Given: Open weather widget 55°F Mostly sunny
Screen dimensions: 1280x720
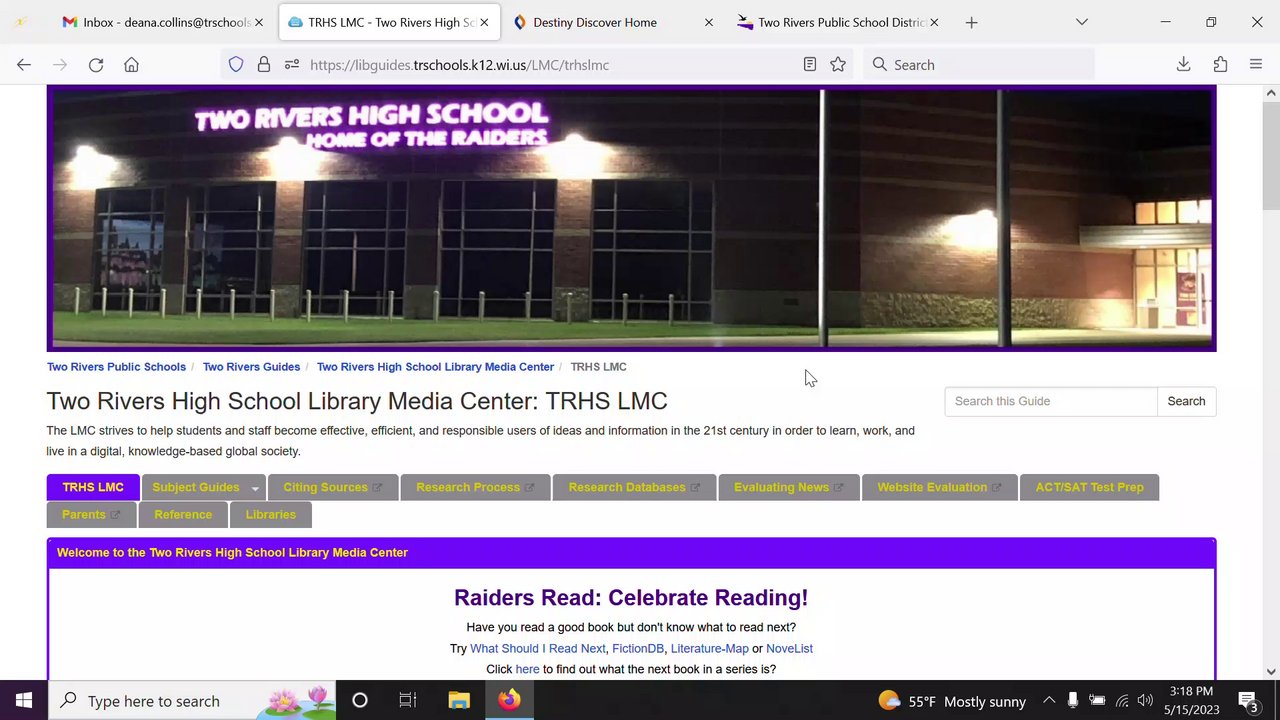Looking at the screenshot, I should tap(952, 701).
